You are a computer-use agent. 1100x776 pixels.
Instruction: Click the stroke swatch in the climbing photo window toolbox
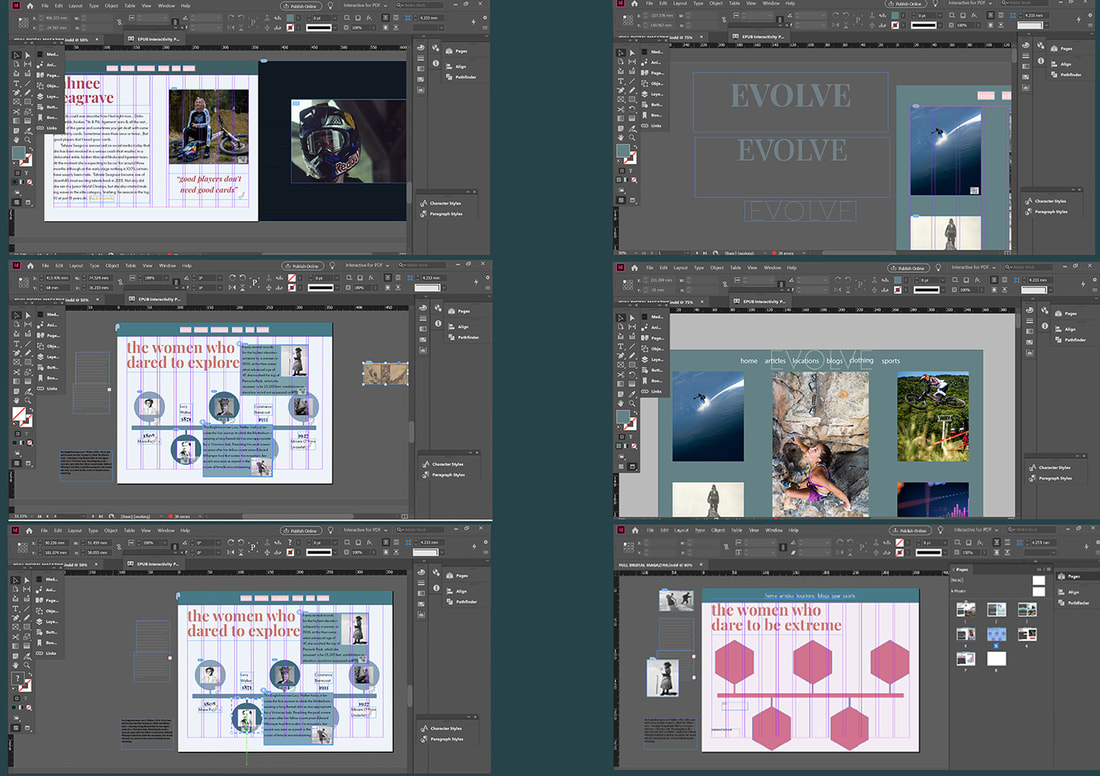(631, 424)
